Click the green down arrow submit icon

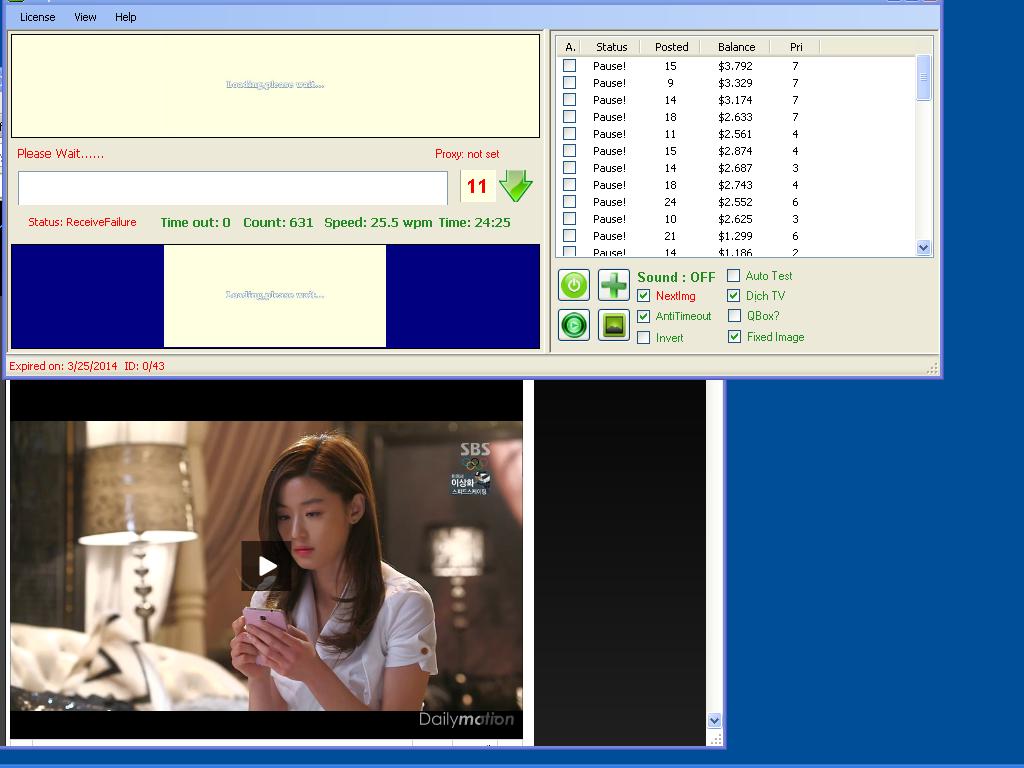(x=516, y=186)
